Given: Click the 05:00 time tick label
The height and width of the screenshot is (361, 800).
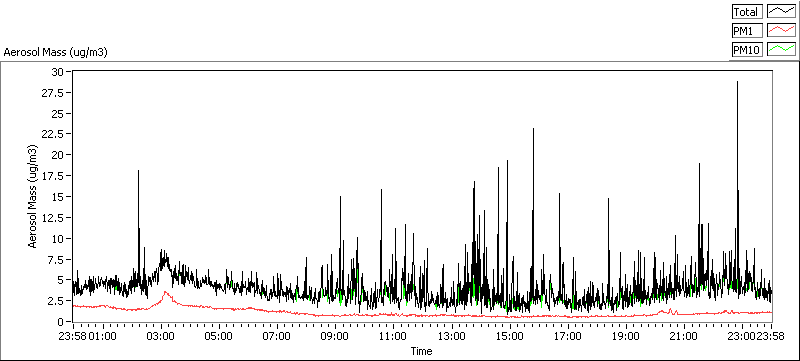Looking at the screenshot, I should click(x=219, y=337).
